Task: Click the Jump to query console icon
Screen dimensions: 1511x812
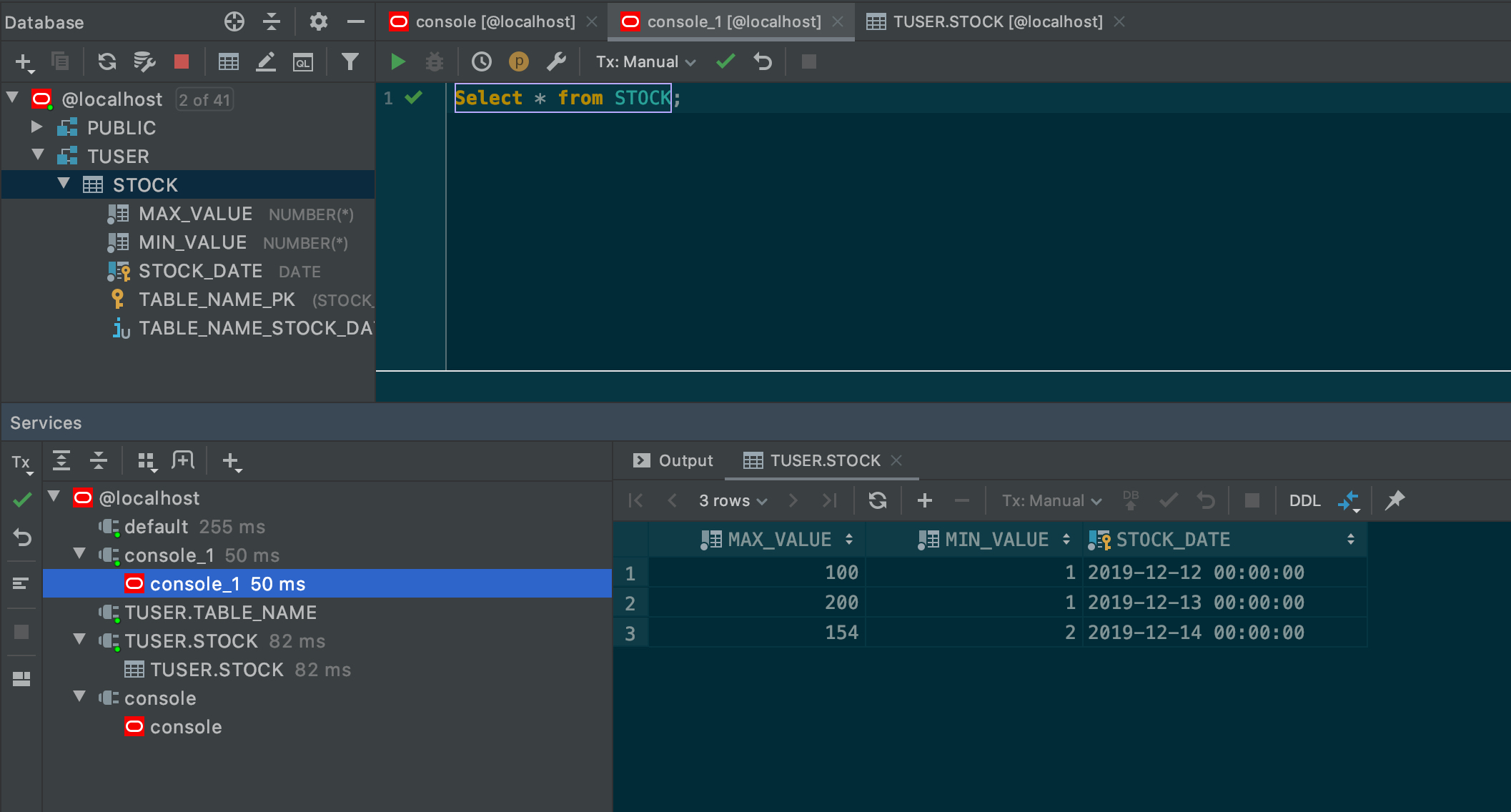Action: point(303,62)
